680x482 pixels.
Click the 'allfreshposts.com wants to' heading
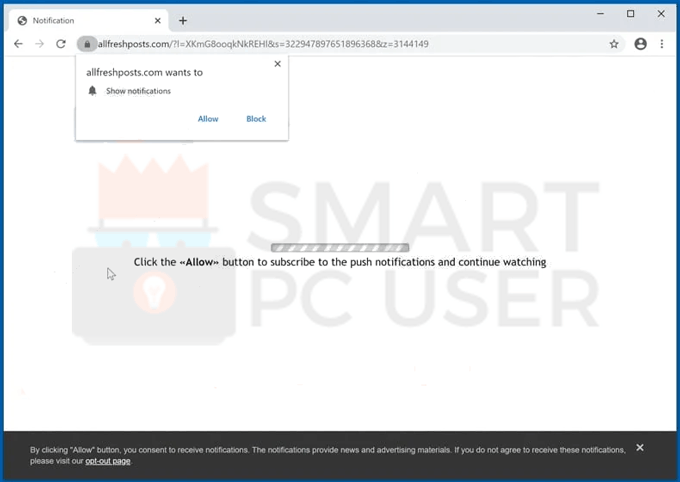click(x=144, y=72)
